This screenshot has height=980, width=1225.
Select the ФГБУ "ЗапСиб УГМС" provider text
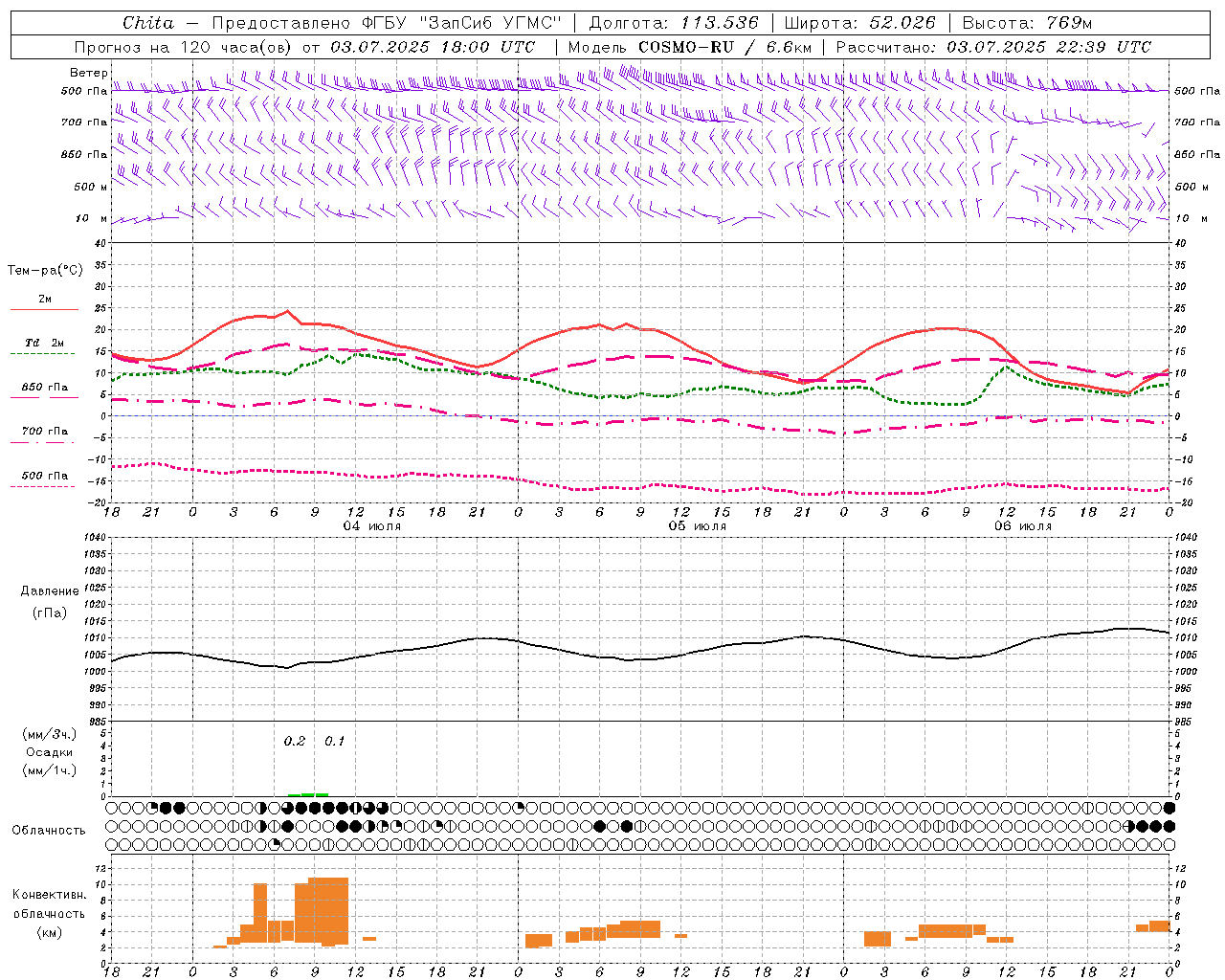point(461,23)
